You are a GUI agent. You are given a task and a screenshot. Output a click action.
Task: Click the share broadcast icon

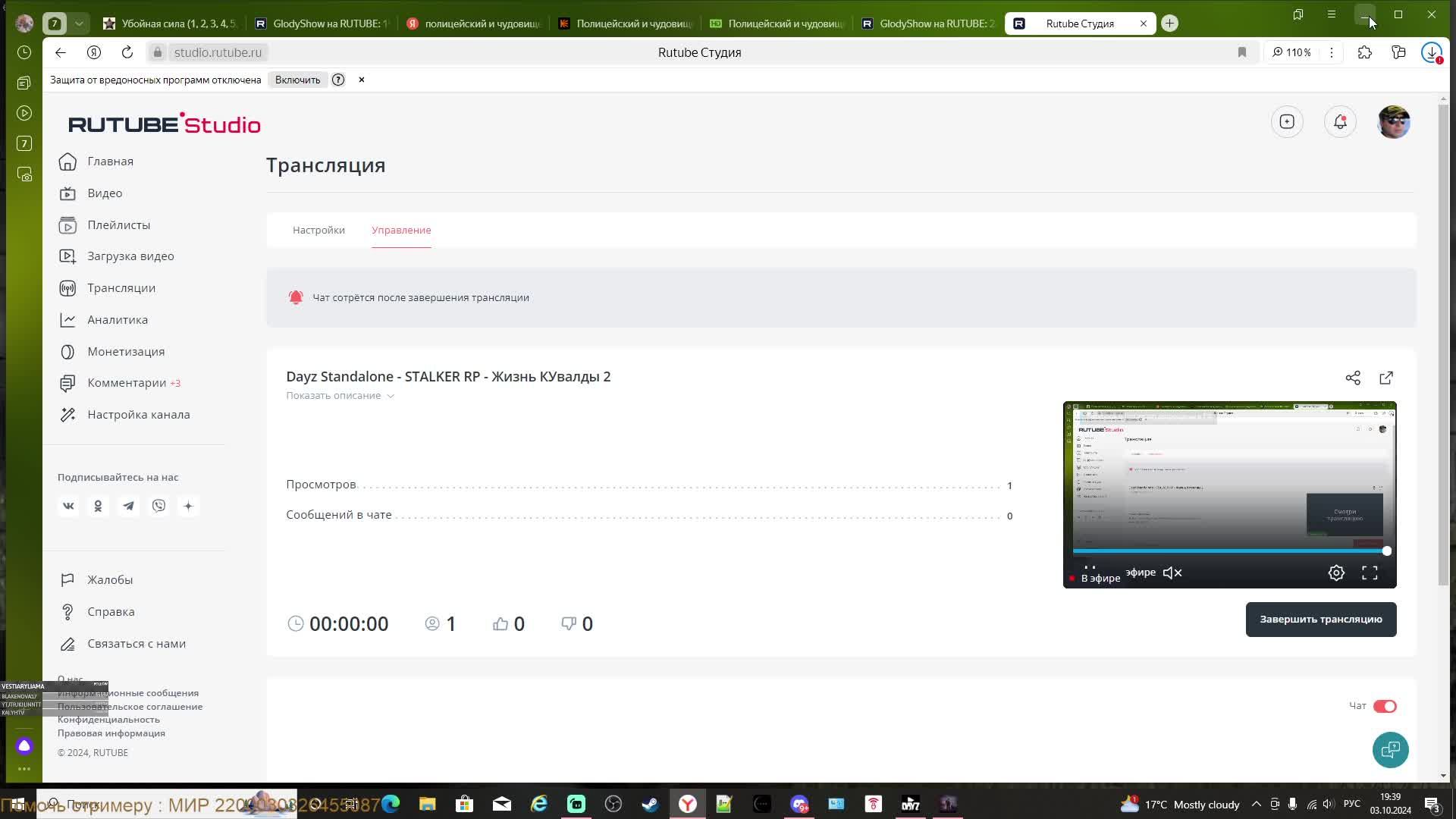click(1353, 378)
